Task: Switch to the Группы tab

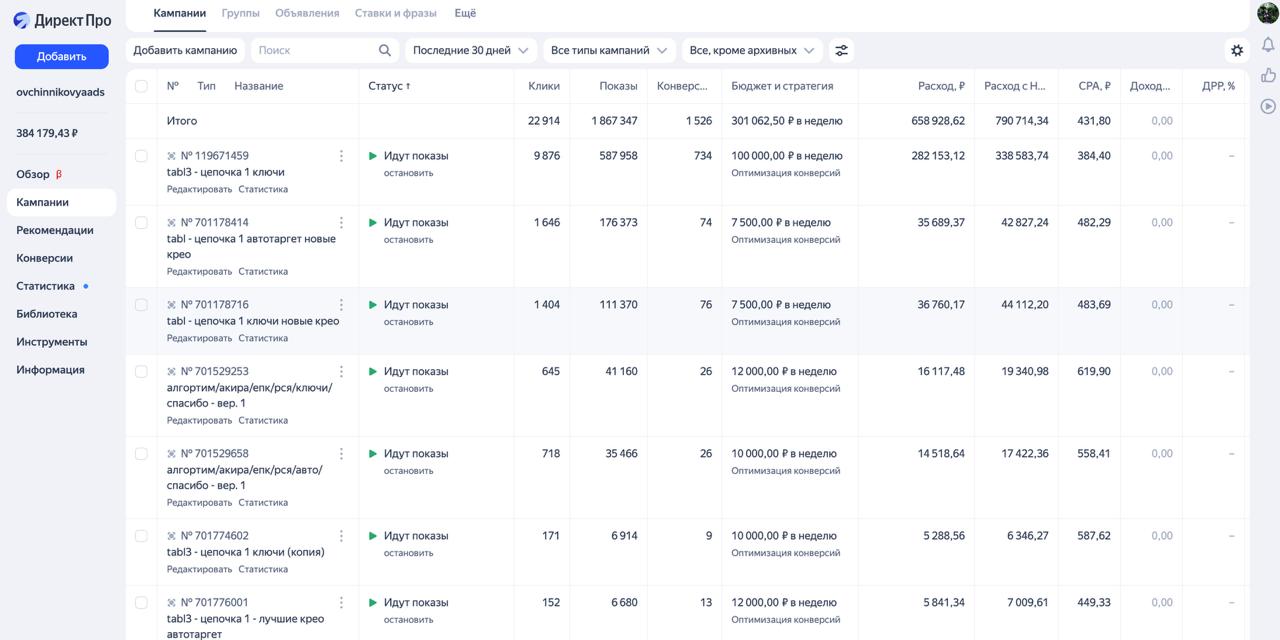Action: coord(241,13)
